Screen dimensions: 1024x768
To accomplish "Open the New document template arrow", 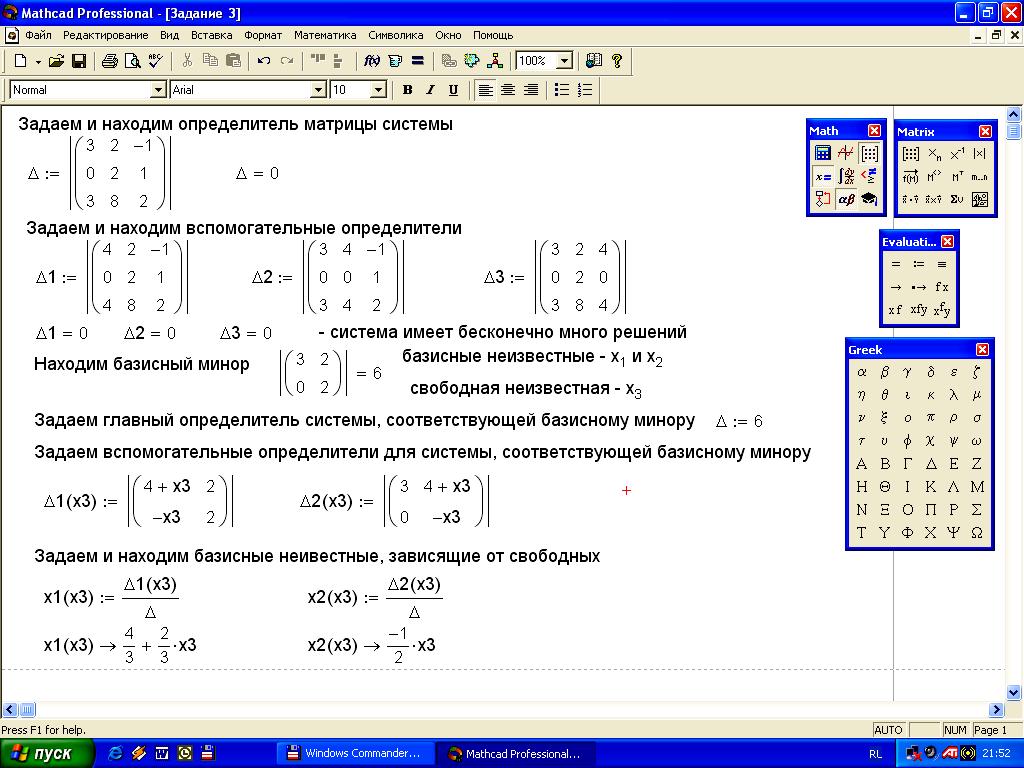I will click(x=38, y=61).
